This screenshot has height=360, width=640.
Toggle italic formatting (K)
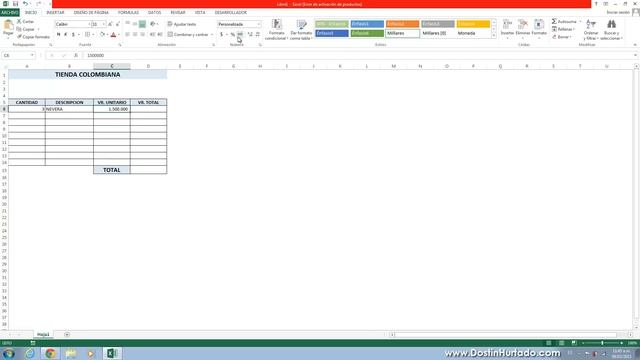tap(66, 35)
